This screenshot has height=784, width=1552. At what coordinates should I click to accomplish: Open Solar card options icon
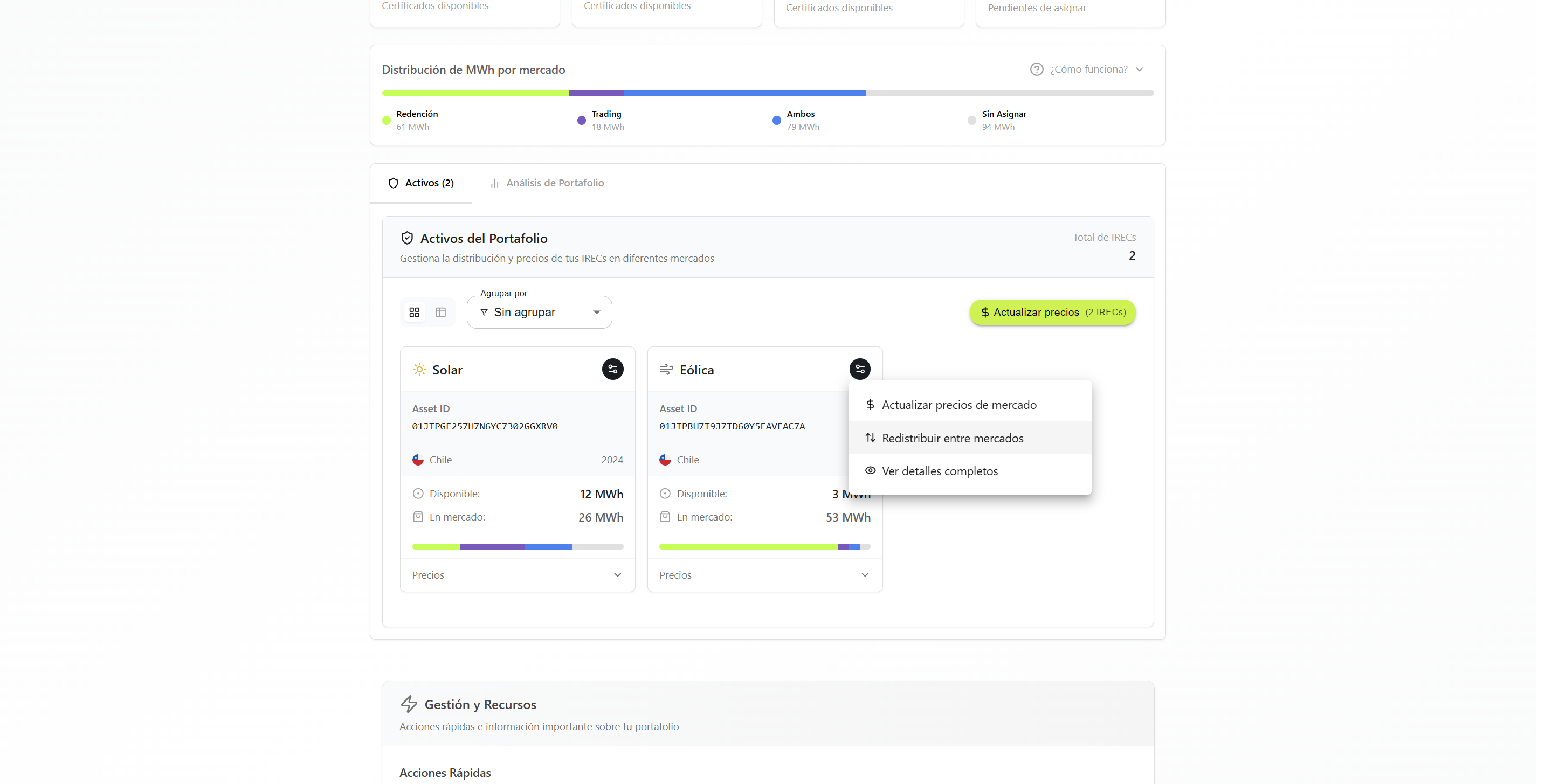pyautogui.click(x=612, y=369)
